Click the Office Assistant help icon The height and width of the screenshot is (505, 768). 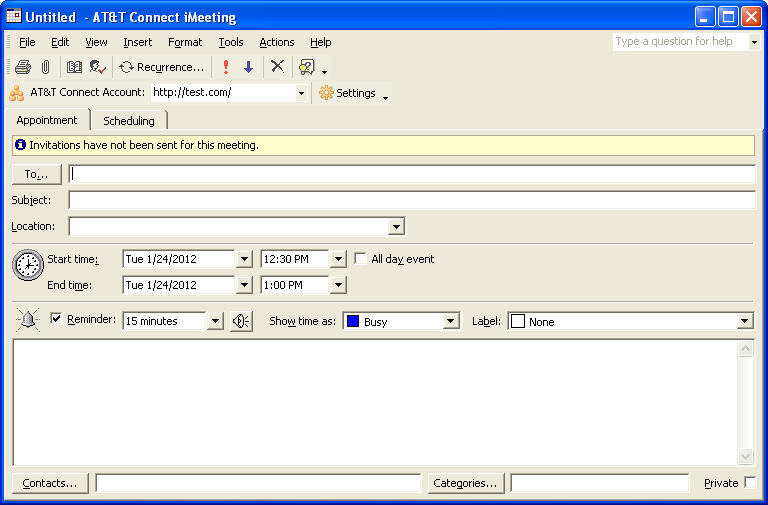click(x=307, y=67)
